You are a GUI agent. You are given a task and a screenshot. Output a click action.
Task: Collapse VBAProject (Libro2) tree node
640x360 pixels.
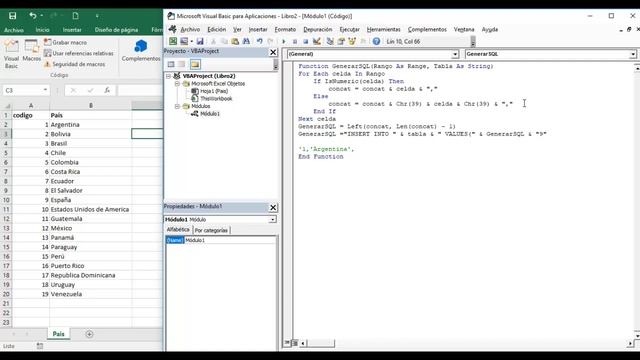pos(168,76)
